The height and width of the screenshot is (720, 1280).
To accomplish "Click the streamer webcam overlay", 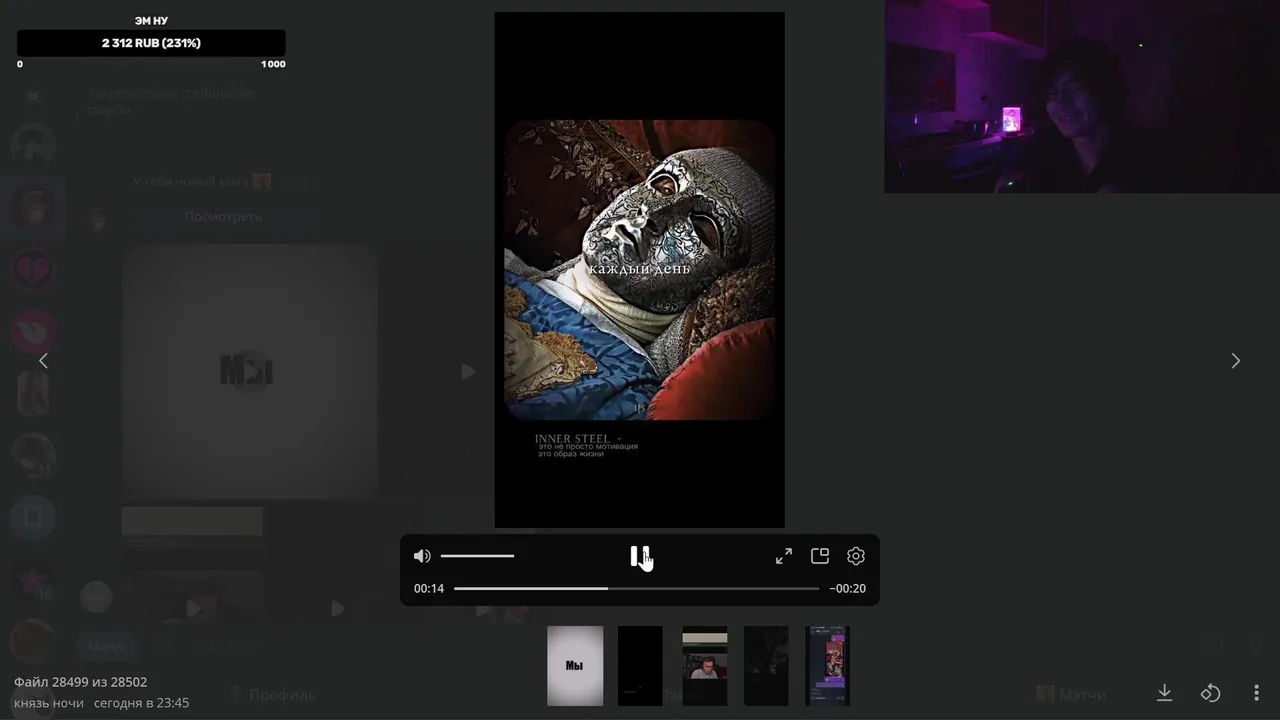I will click(x=1082, y=96).
